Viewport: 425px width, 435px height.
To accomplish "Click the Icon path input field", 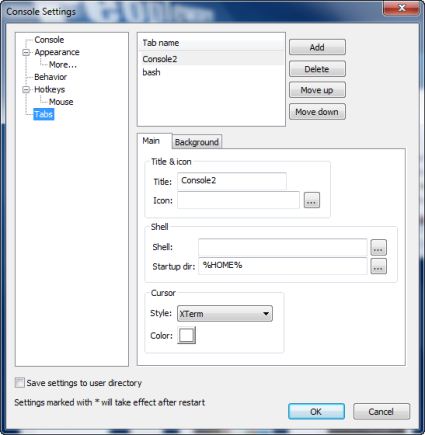I will coord(238,200).
